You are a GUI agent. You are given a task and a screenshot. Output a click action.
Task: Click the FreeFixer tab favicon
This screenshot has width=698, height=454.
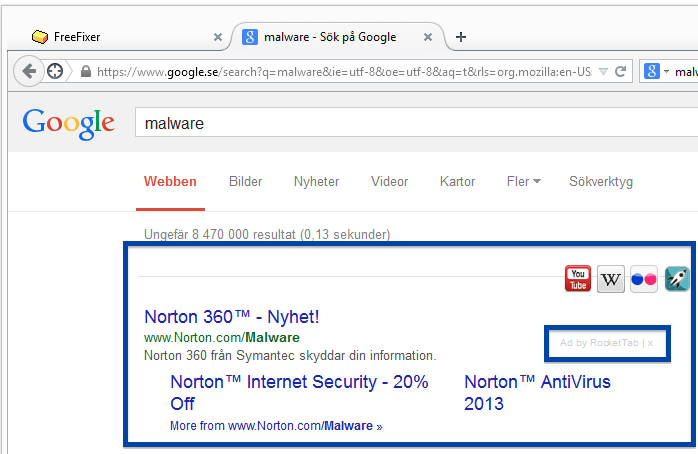40,37
